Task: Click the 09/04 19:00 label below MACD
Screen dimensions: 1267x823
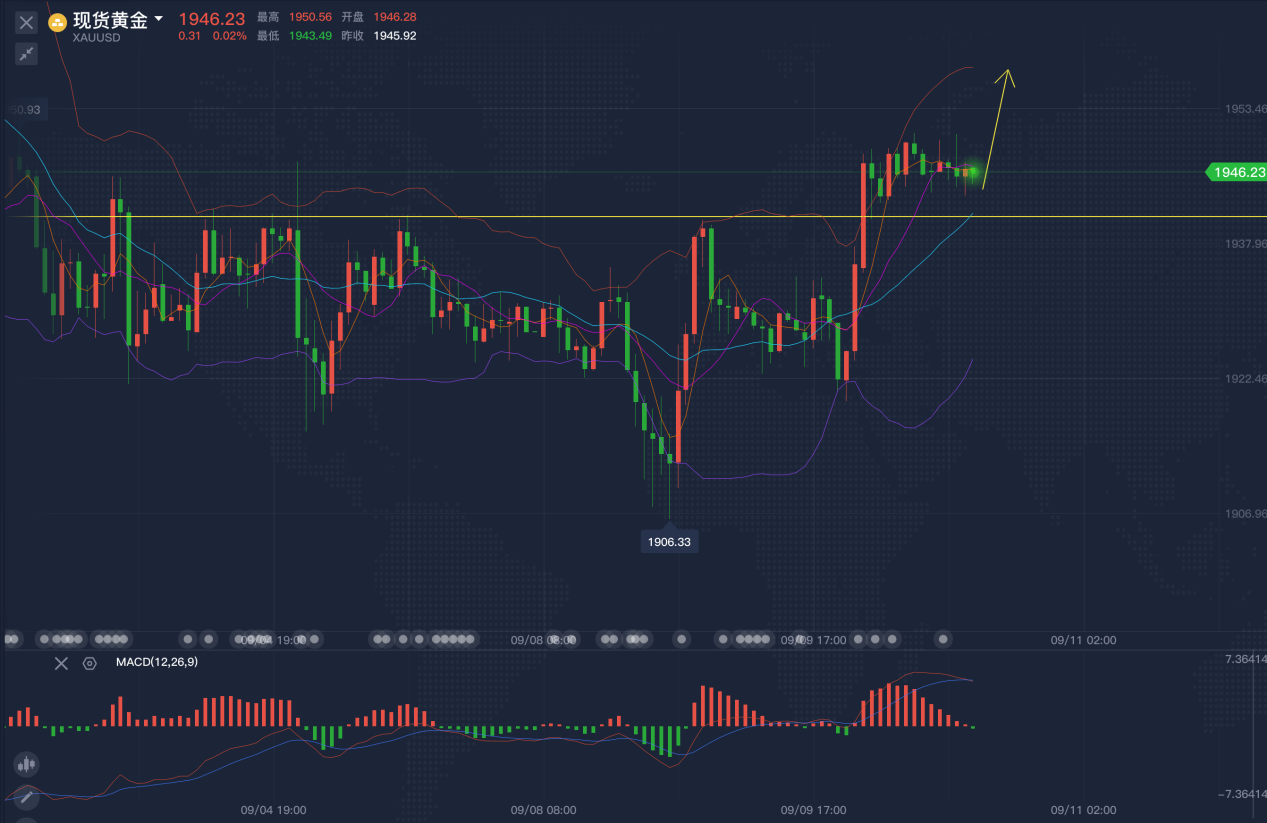Action: (273, 810)
